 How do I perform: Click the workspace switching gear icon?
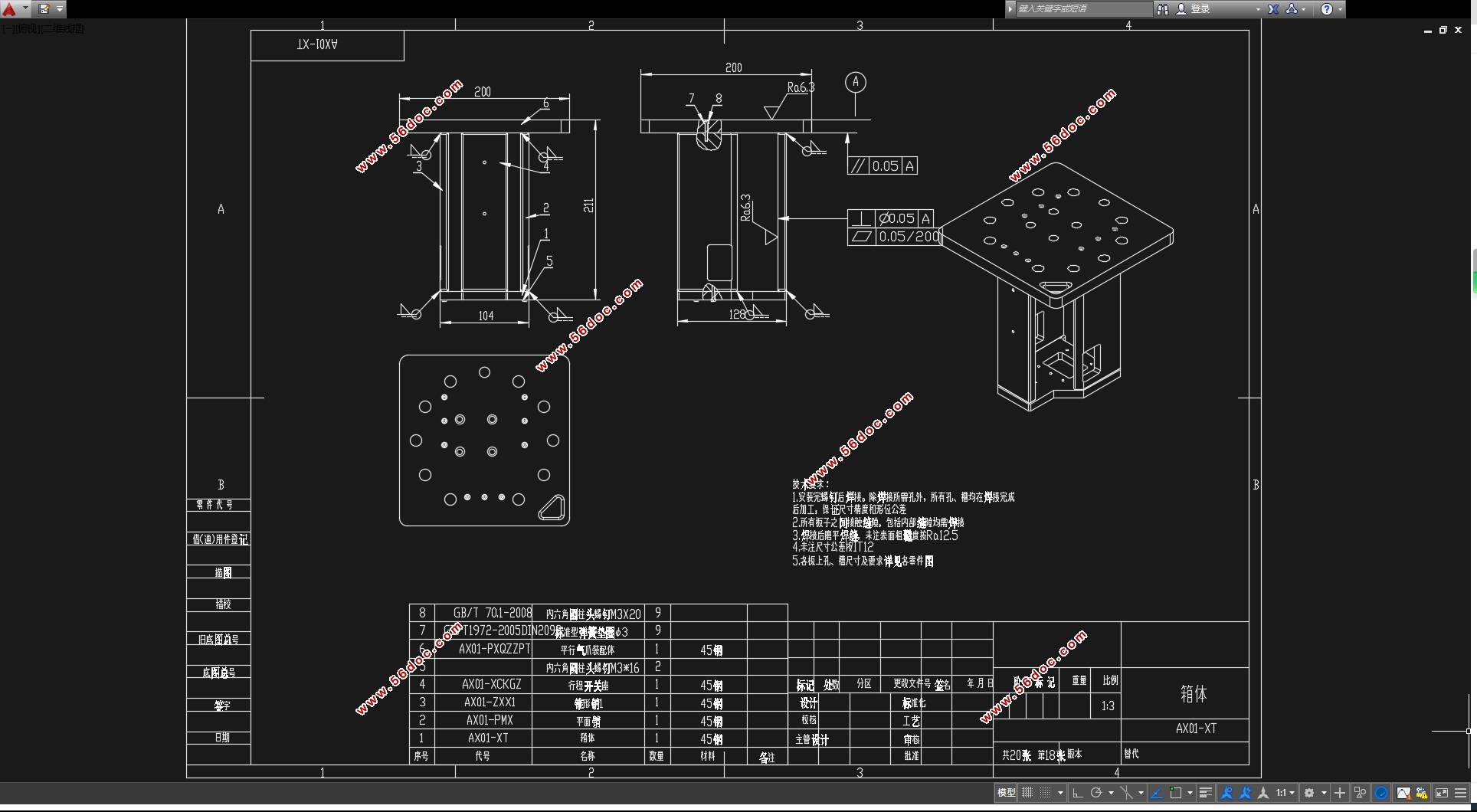1309,793
